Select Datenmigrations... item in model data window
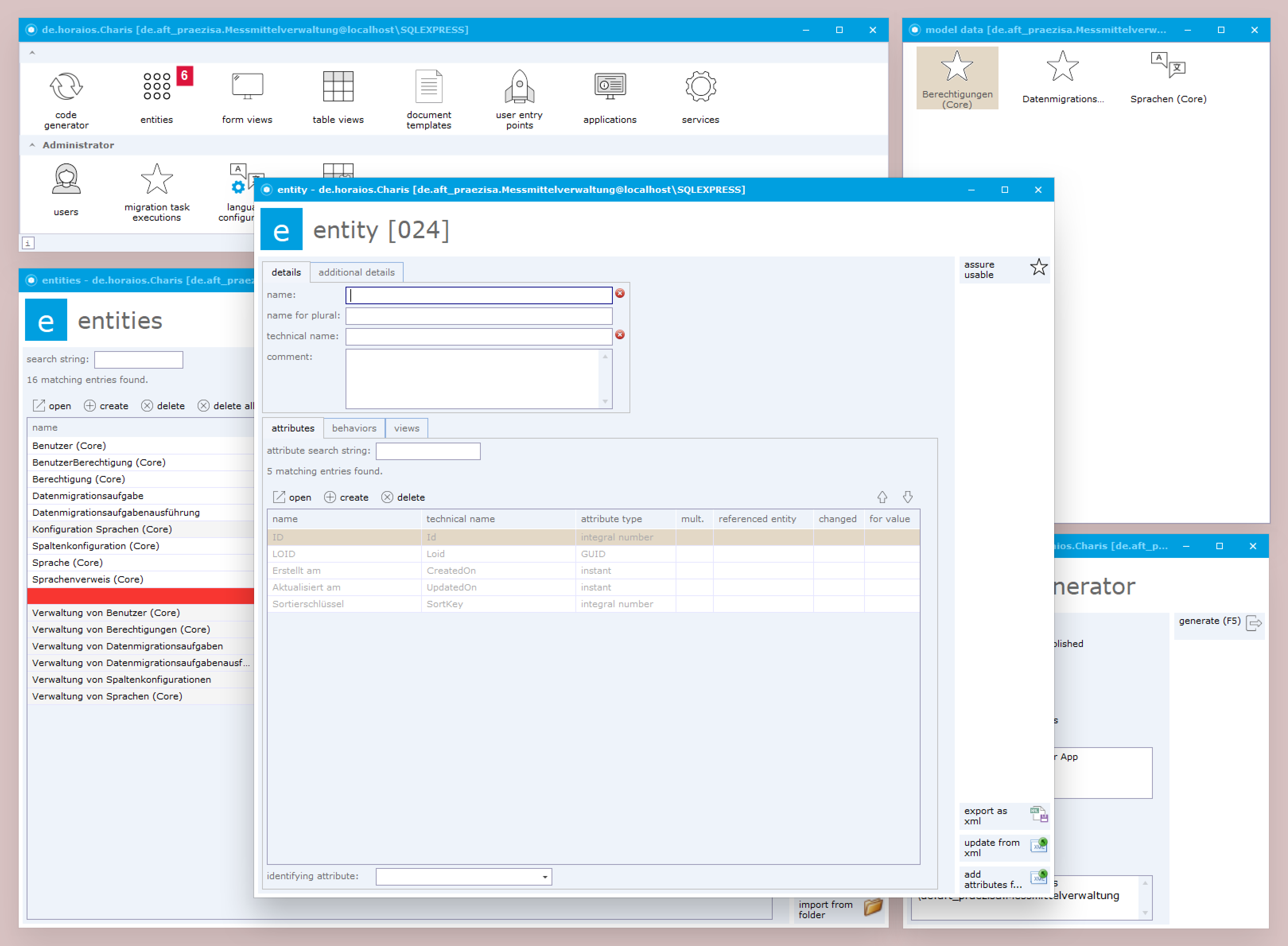 click(1063, 78)
